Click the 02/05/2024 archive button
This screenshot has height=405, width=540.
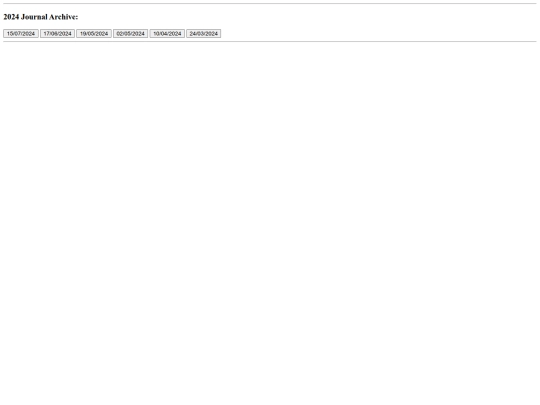(x=131, y=33)
